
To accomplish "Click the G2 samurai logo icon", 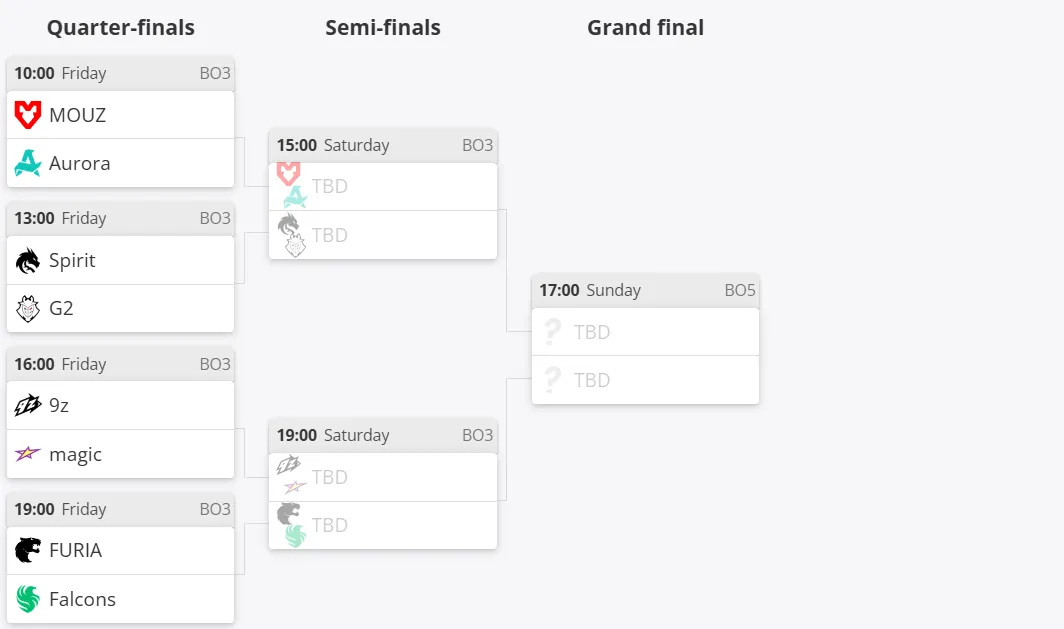I will 28,309.
